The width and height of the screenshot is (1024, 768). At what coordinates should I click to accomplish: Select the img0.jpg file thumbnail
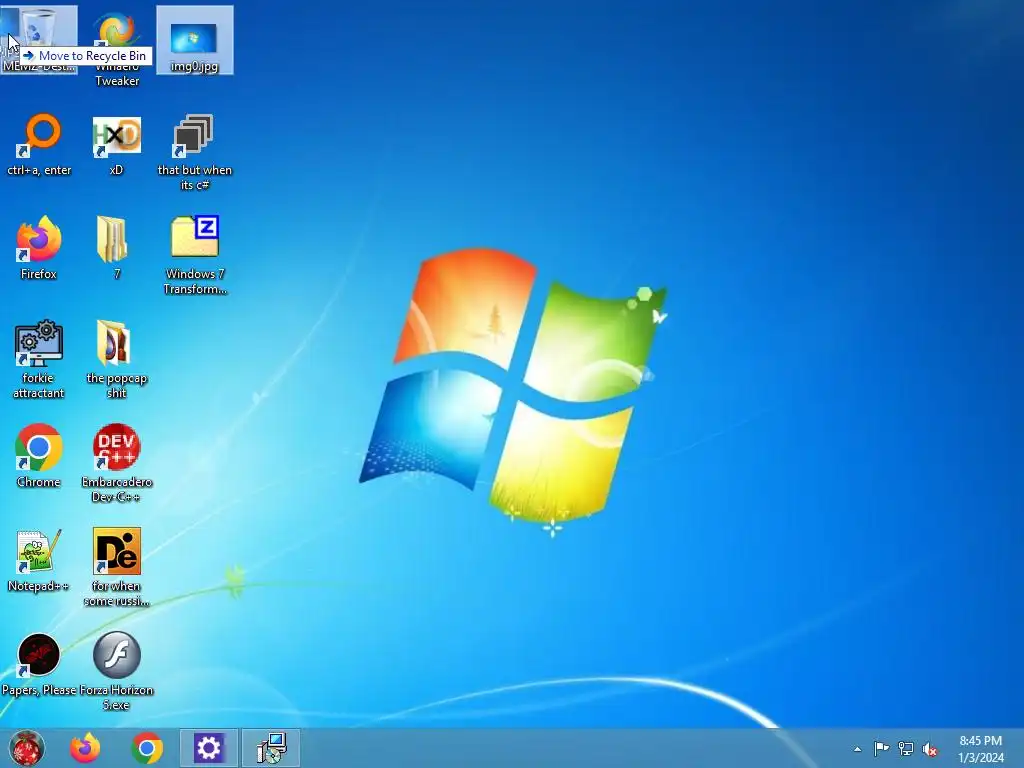(x=194, y=38)
